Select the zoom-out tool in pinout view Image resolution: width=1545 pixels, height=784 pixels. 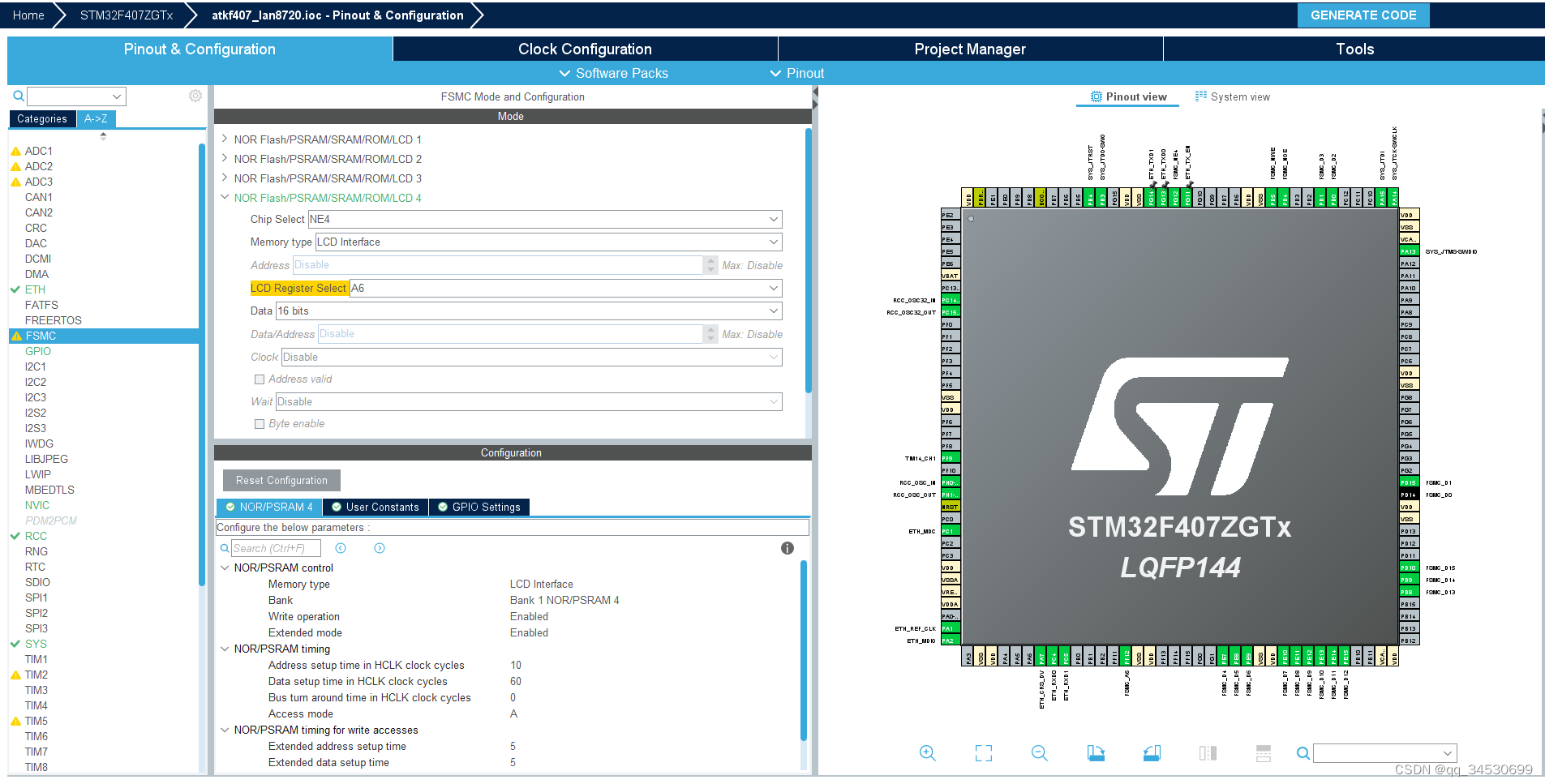tap(1039, 753)
